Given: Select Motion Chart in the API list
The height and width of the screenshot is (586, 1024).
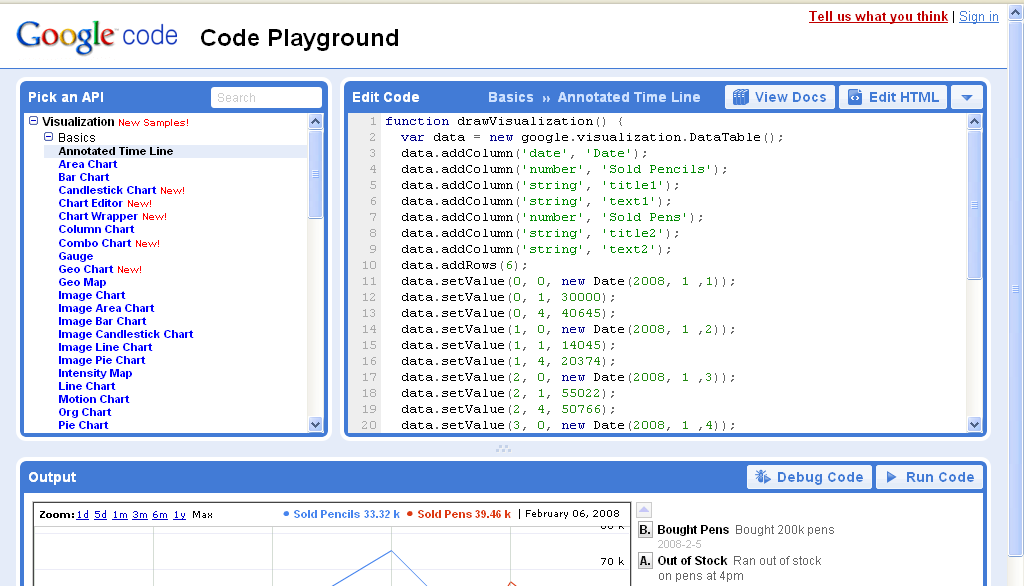Looking at the screenshot, I should [93, 398].
